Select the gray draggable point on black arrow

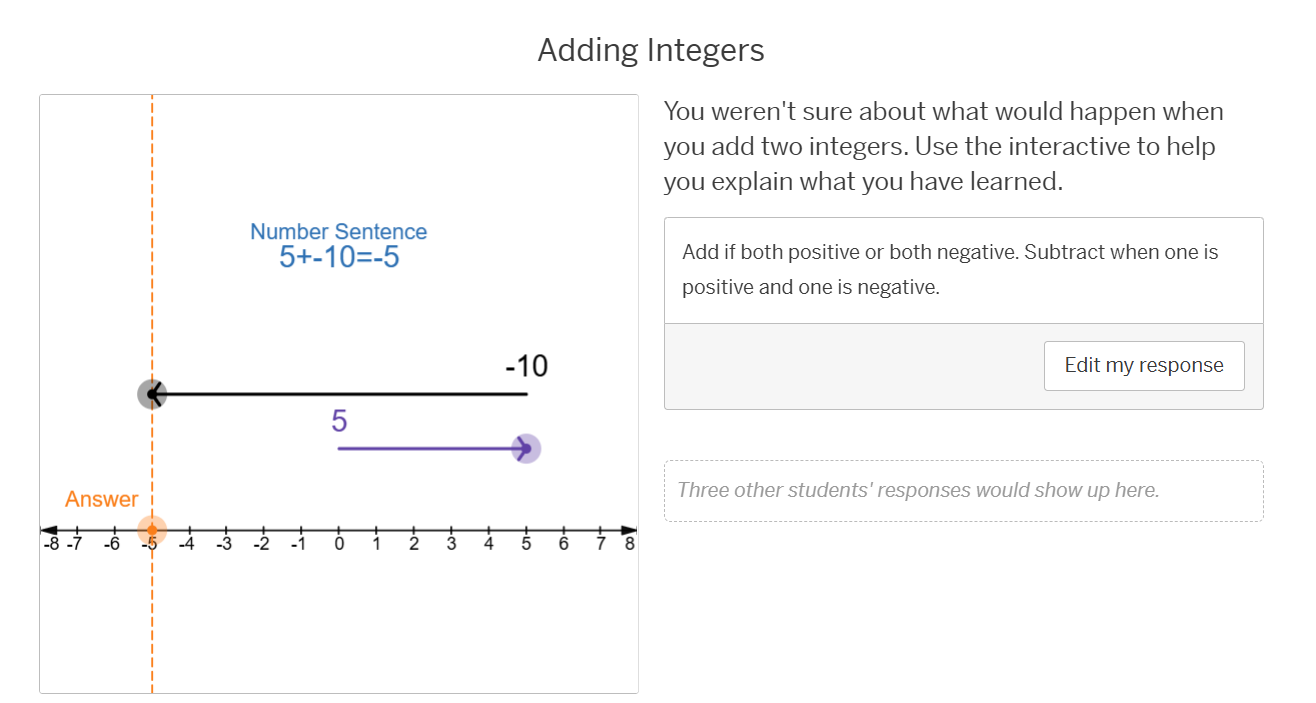pos(151,394)
